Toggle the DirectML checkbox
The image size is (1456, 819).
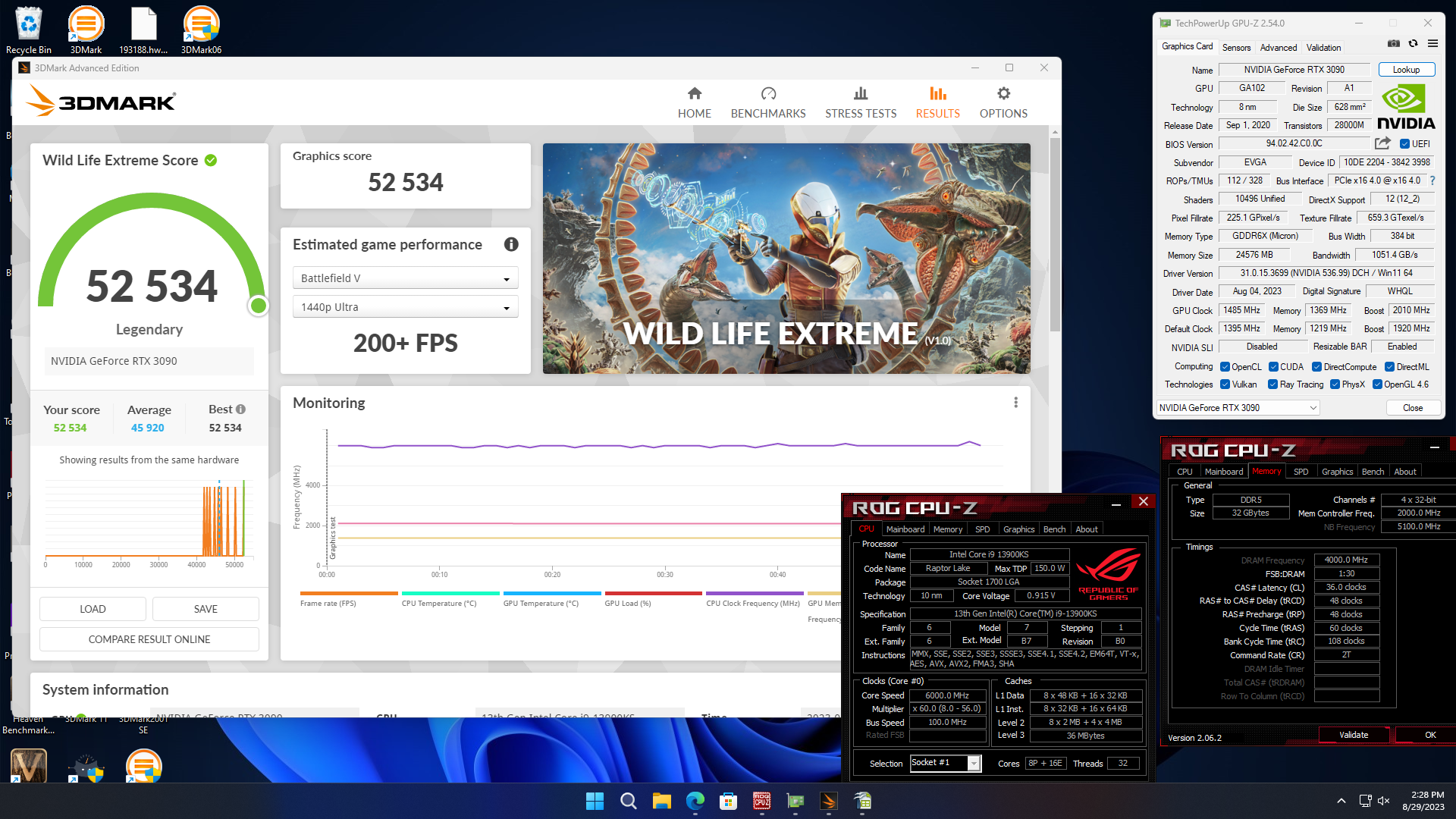(x=1389, y=367)
